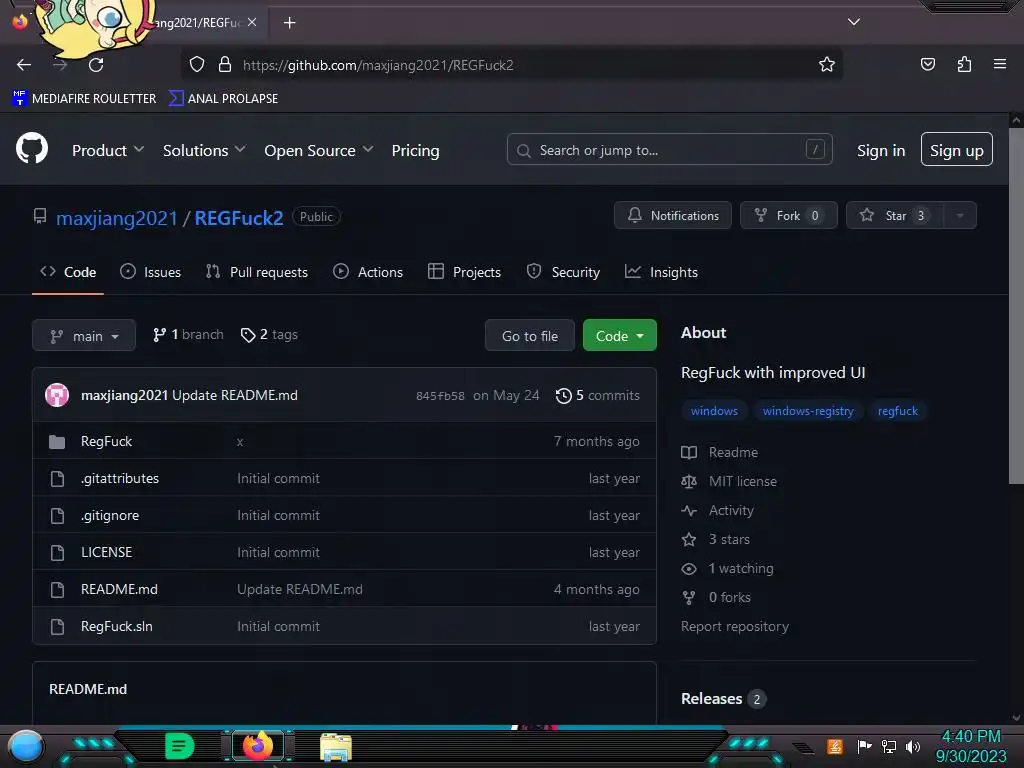Switch to the Projects tab
The width and height of the screenshot is (1024, 768).
464,272
